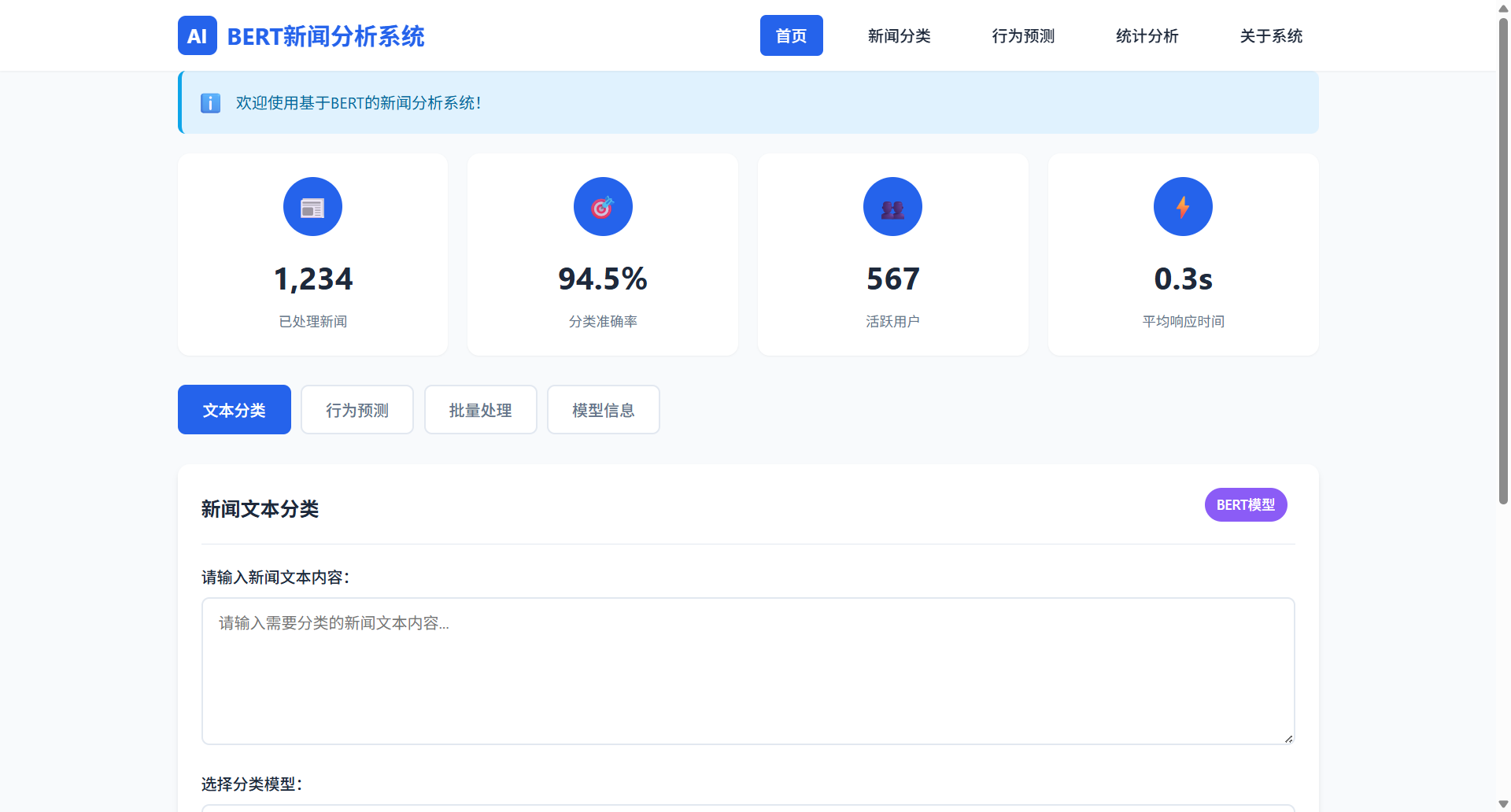Click the AI logo icon
This screenshot has width=1511, height=812.
pos(197,36)
